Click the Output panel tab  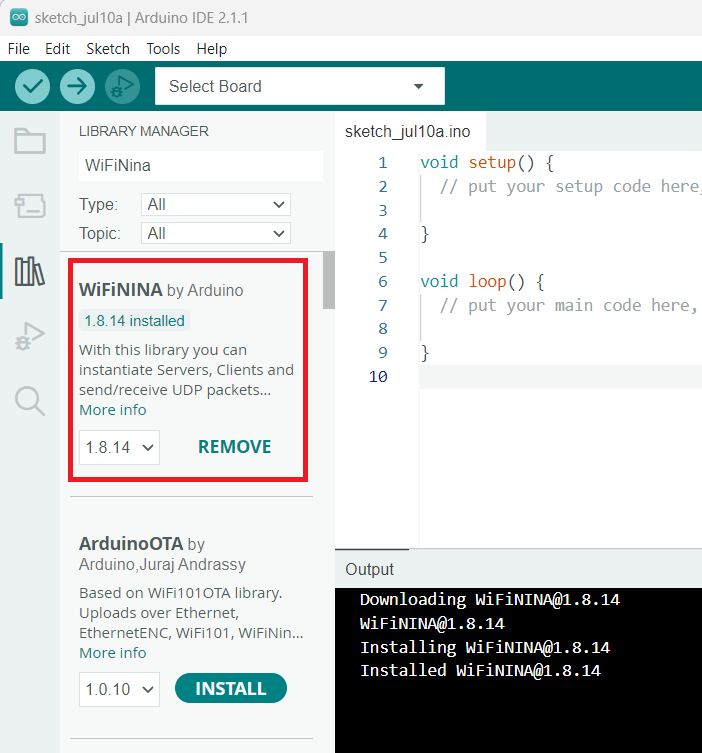coord(369,570)
